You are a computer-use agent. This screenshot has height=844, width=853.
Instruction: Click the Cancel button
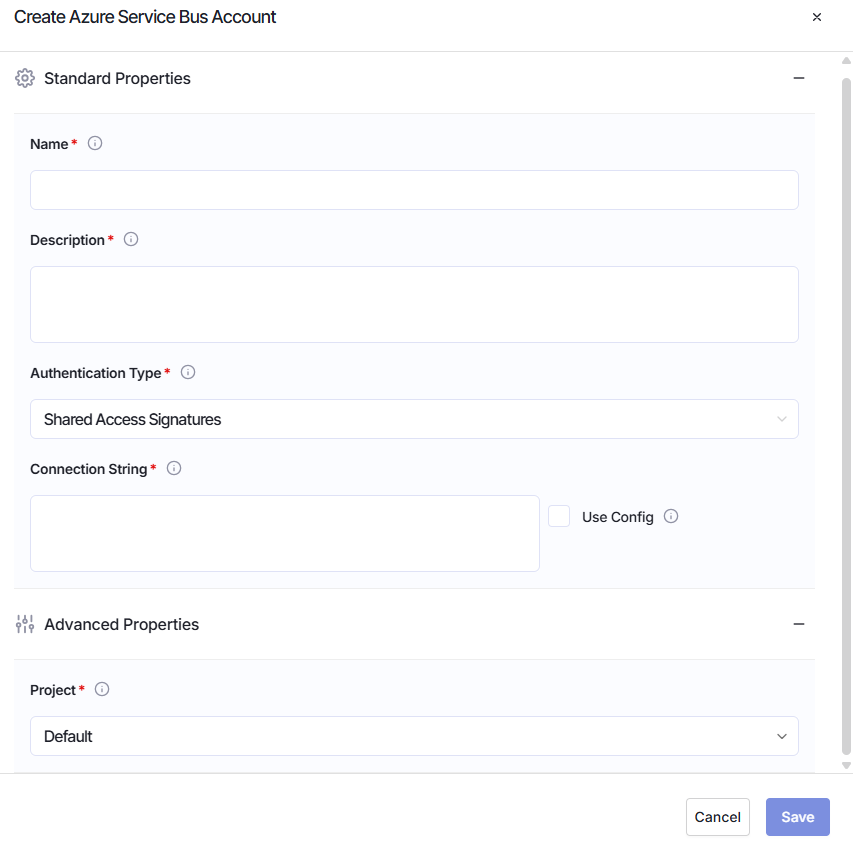(x=718, y=817)
